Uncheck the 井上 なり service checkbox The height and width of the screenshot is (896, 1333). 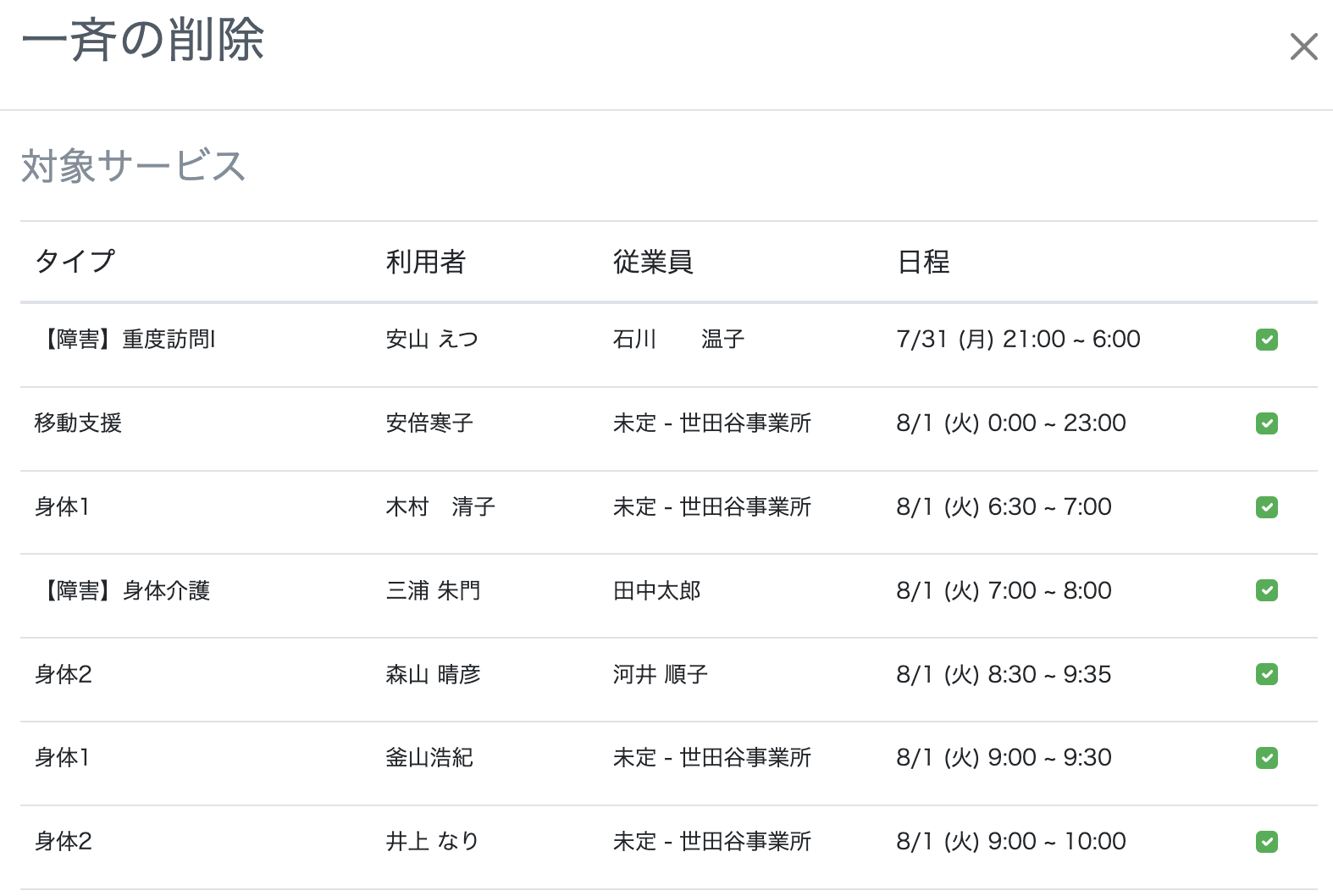click(x=1266, y=841)
